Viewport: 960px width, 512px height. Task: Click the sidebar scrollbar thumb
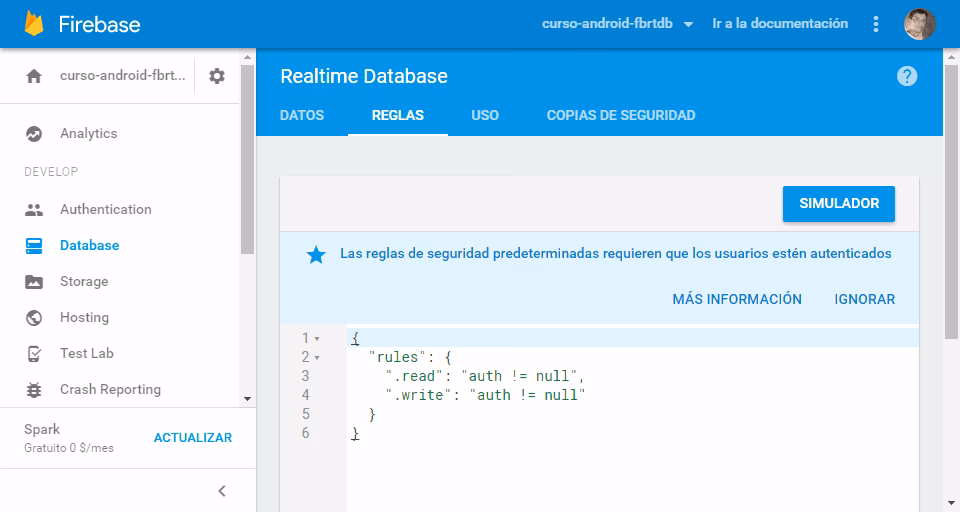(x=247, y=159)
